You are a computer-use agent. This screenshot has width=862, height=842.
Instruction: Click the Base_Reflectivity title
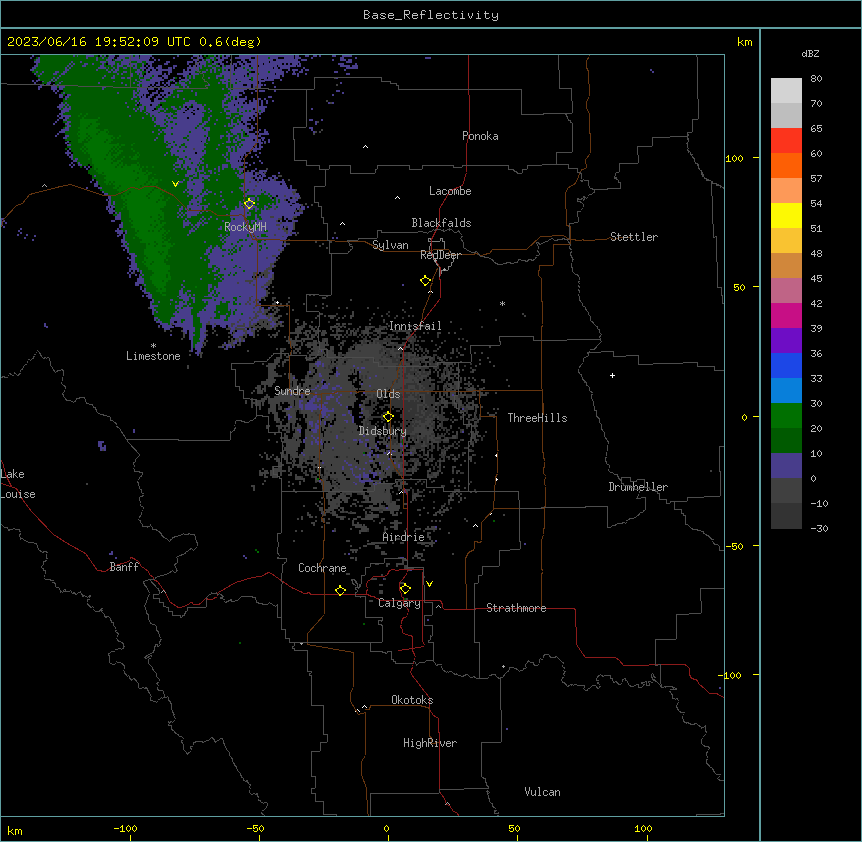[x=431, y=15]
